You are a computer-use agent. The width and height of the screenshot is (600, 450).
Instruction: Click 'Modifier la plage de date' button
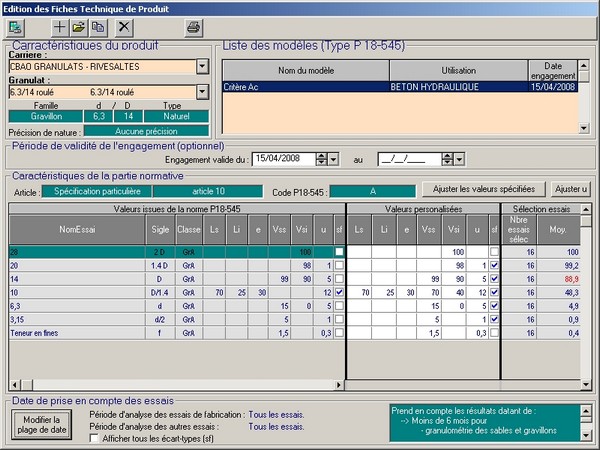click(x=42, y=424)
